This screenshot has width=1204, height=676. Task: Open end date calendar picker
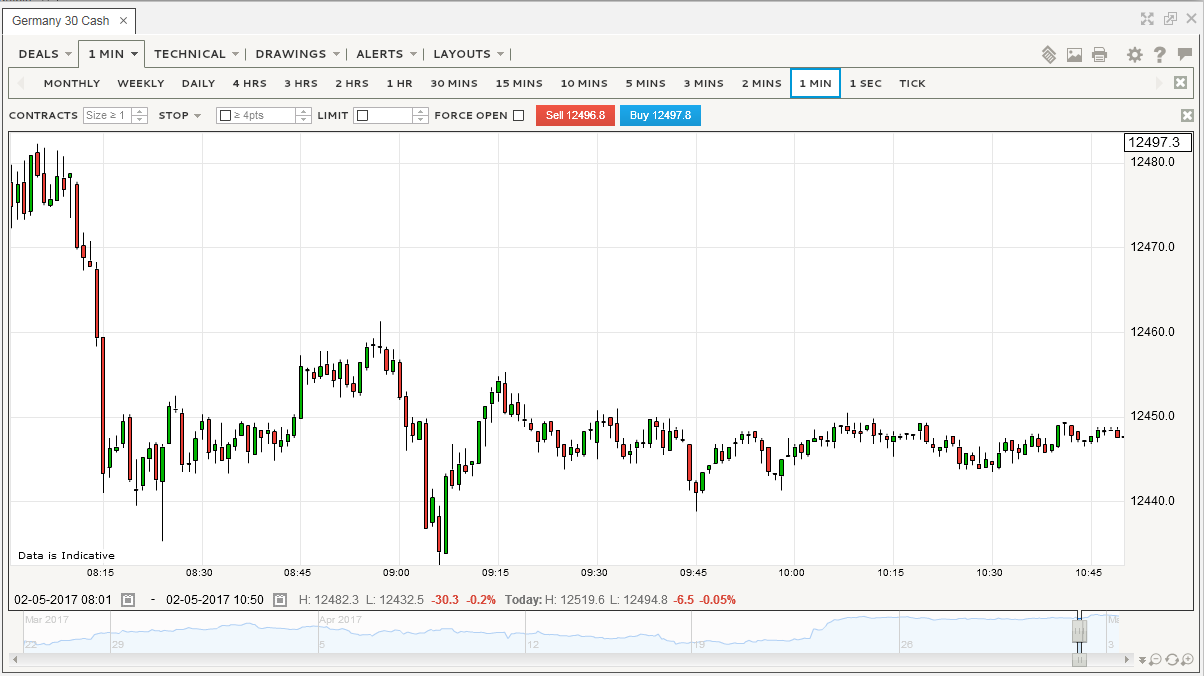pos(279,600)
